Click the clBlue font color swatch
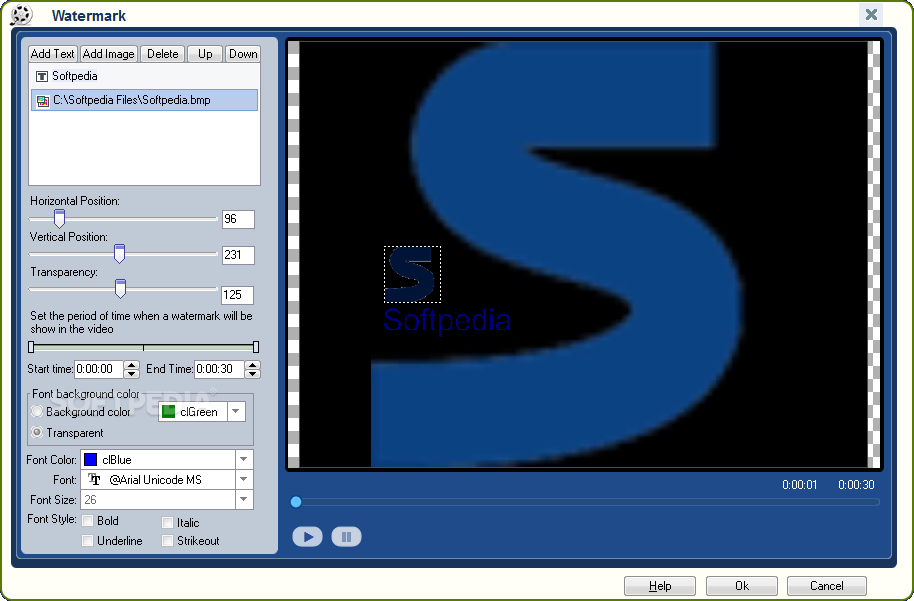This screenshot has width=914, height=601. [x=90, y=459]
